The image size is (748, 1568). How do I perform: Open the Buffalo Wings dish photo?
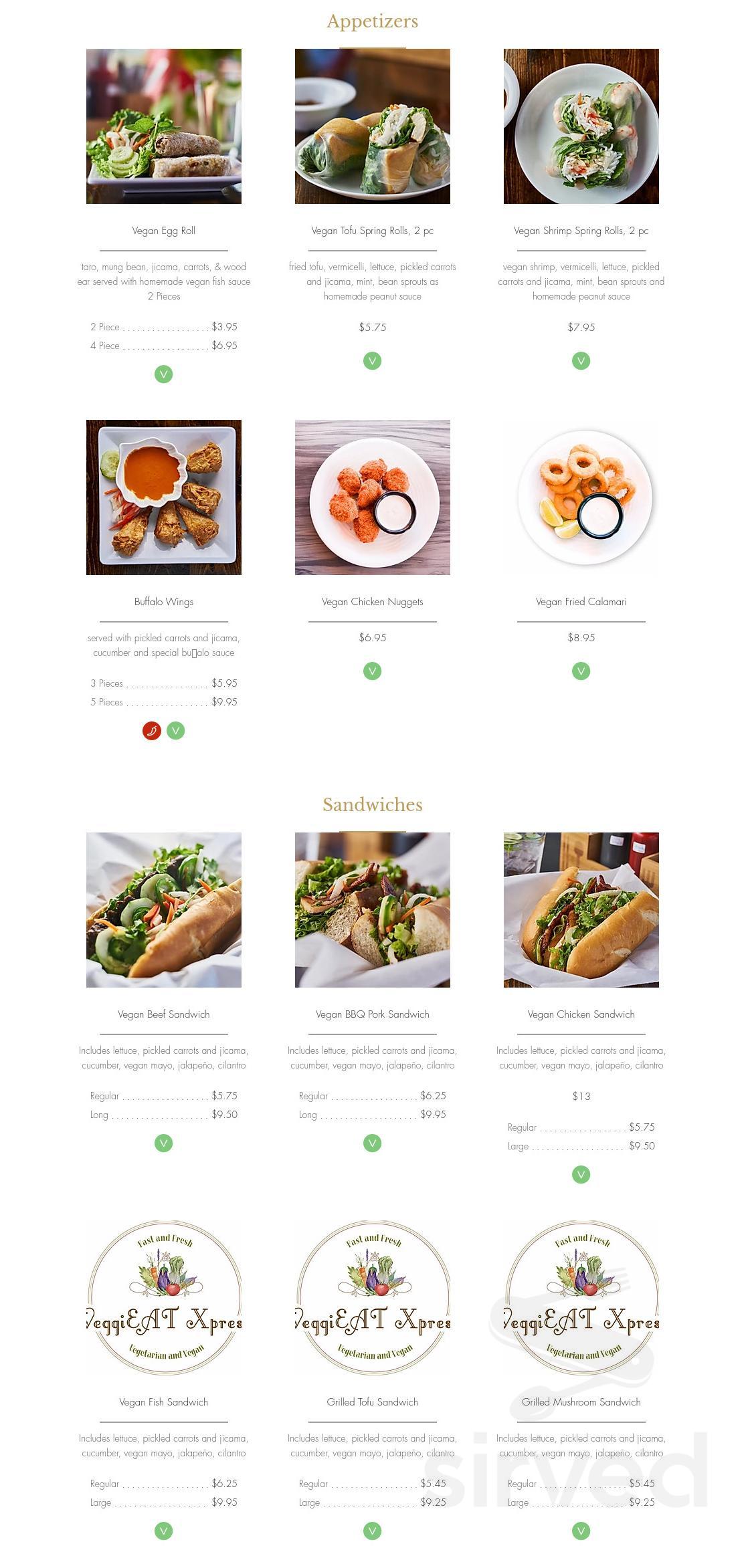click(164, 497)
